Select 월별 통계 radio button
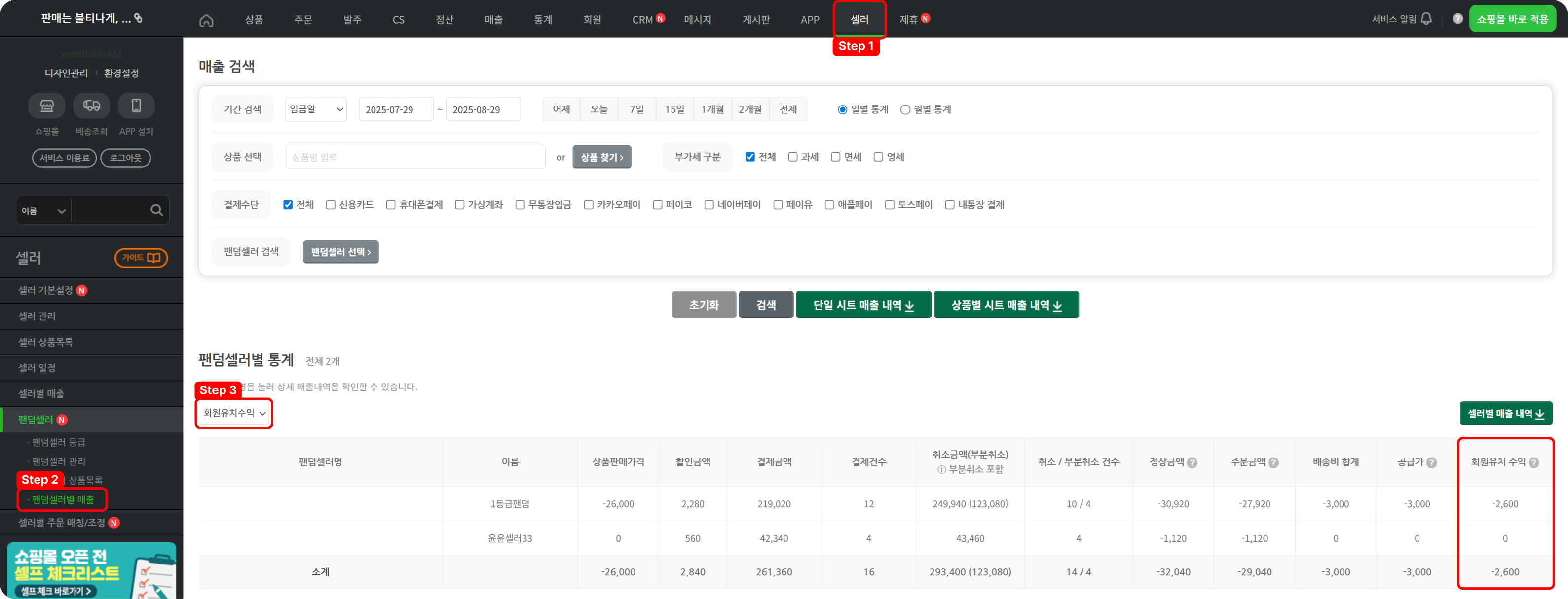Screen dimensions: 1568x599 point(905,109)
